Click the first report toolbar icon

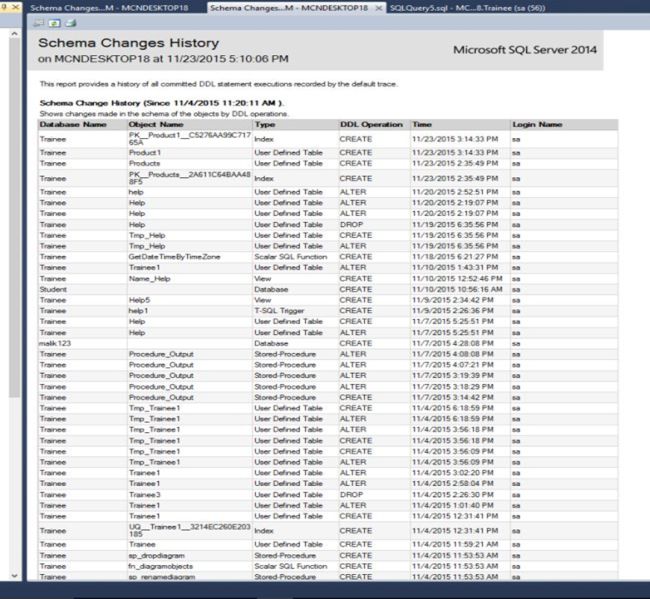pos(39,23)
